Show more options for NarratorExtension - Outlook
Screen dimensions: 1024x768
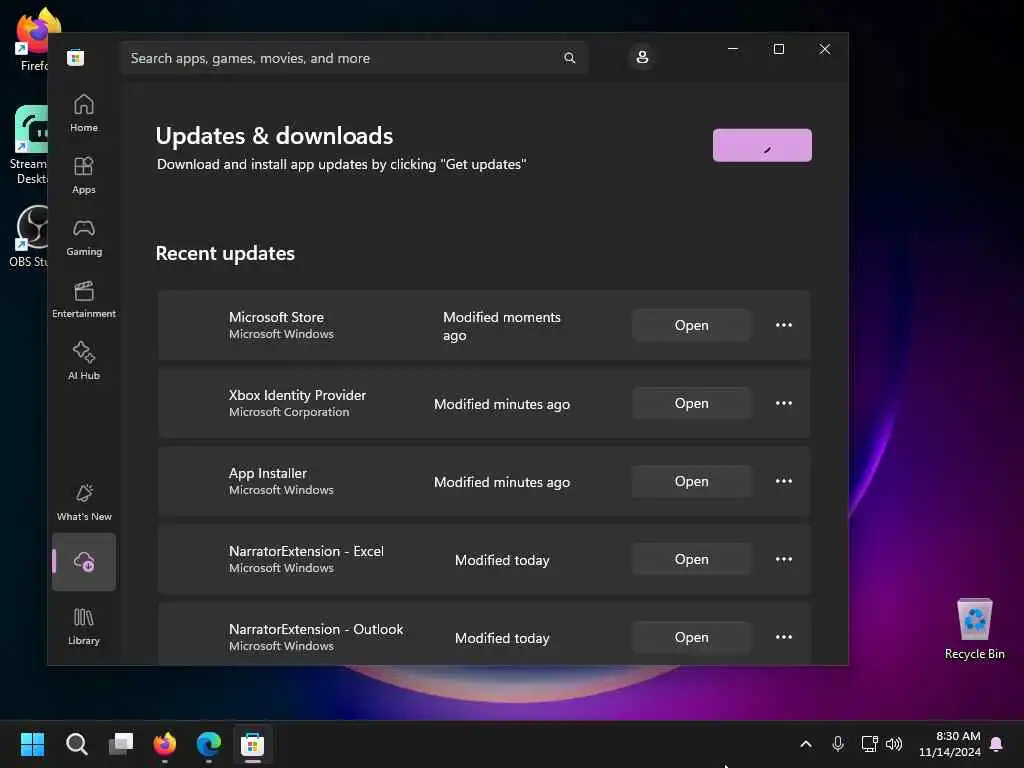784,637
